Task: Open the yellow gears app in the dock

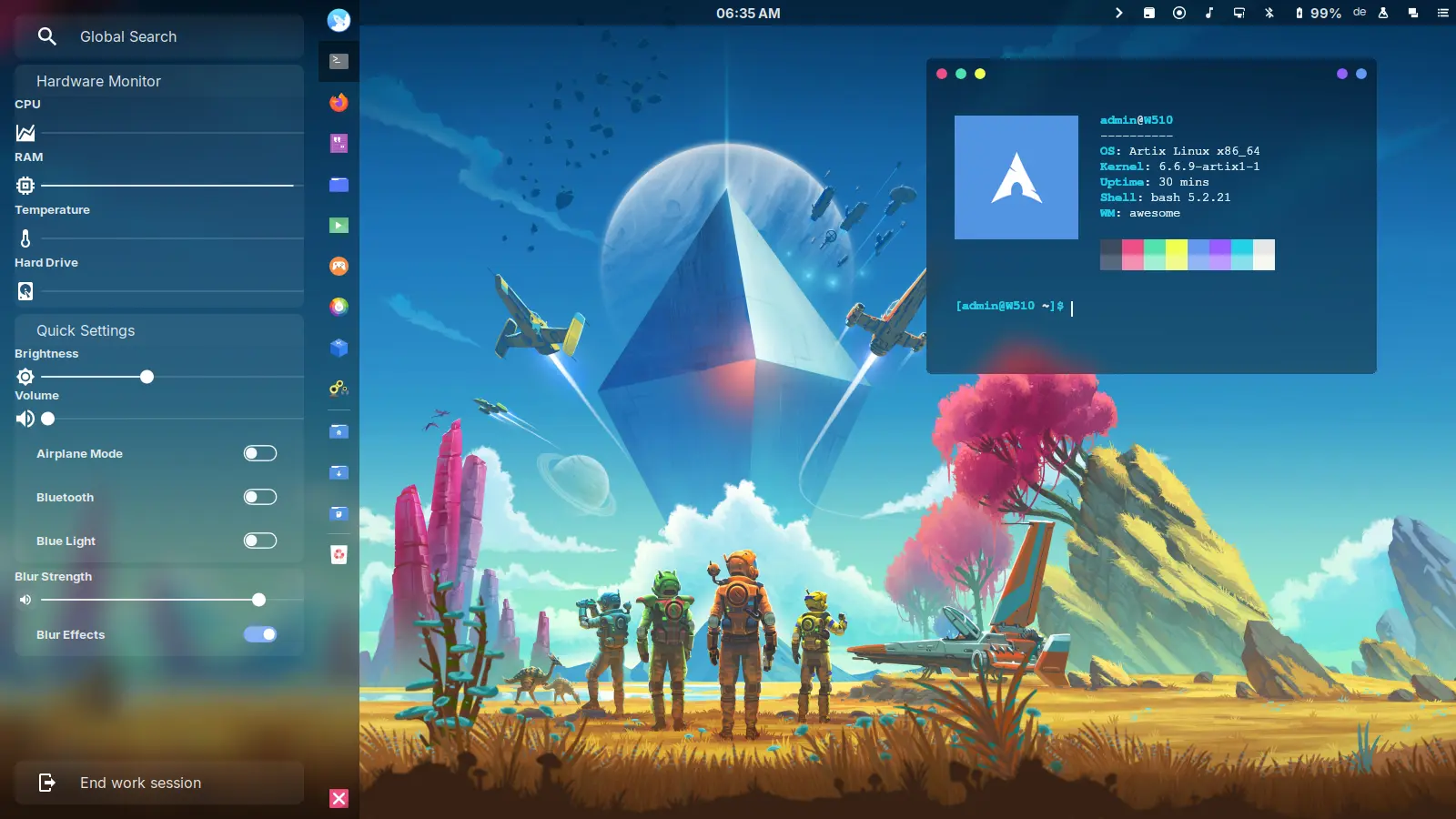Action: click(x=339, y=389)
